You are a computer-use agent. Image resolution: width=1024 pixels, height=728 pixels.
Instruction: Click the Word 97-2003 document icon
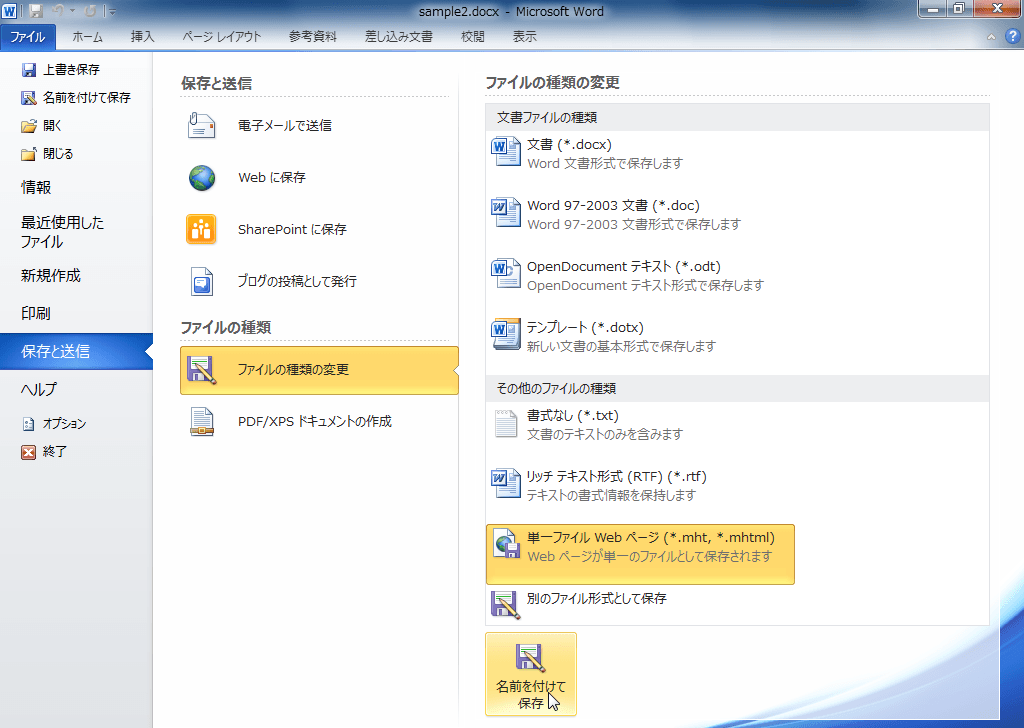point(505,212)
